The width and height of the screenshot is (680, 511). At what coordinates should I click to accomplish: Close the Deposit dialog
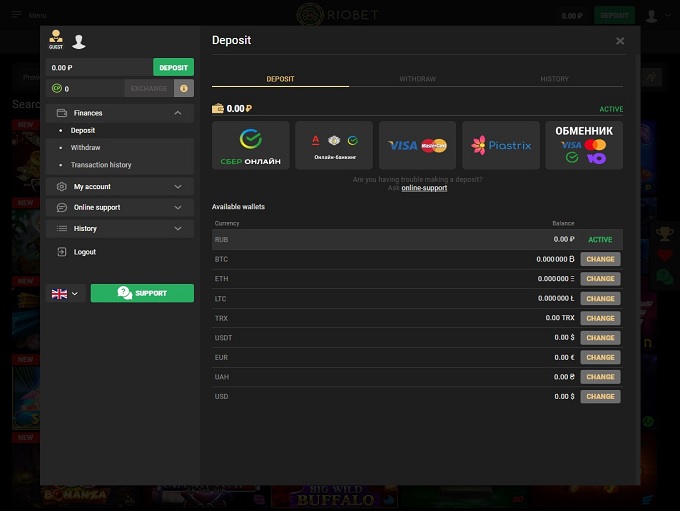tap(620, 41)
